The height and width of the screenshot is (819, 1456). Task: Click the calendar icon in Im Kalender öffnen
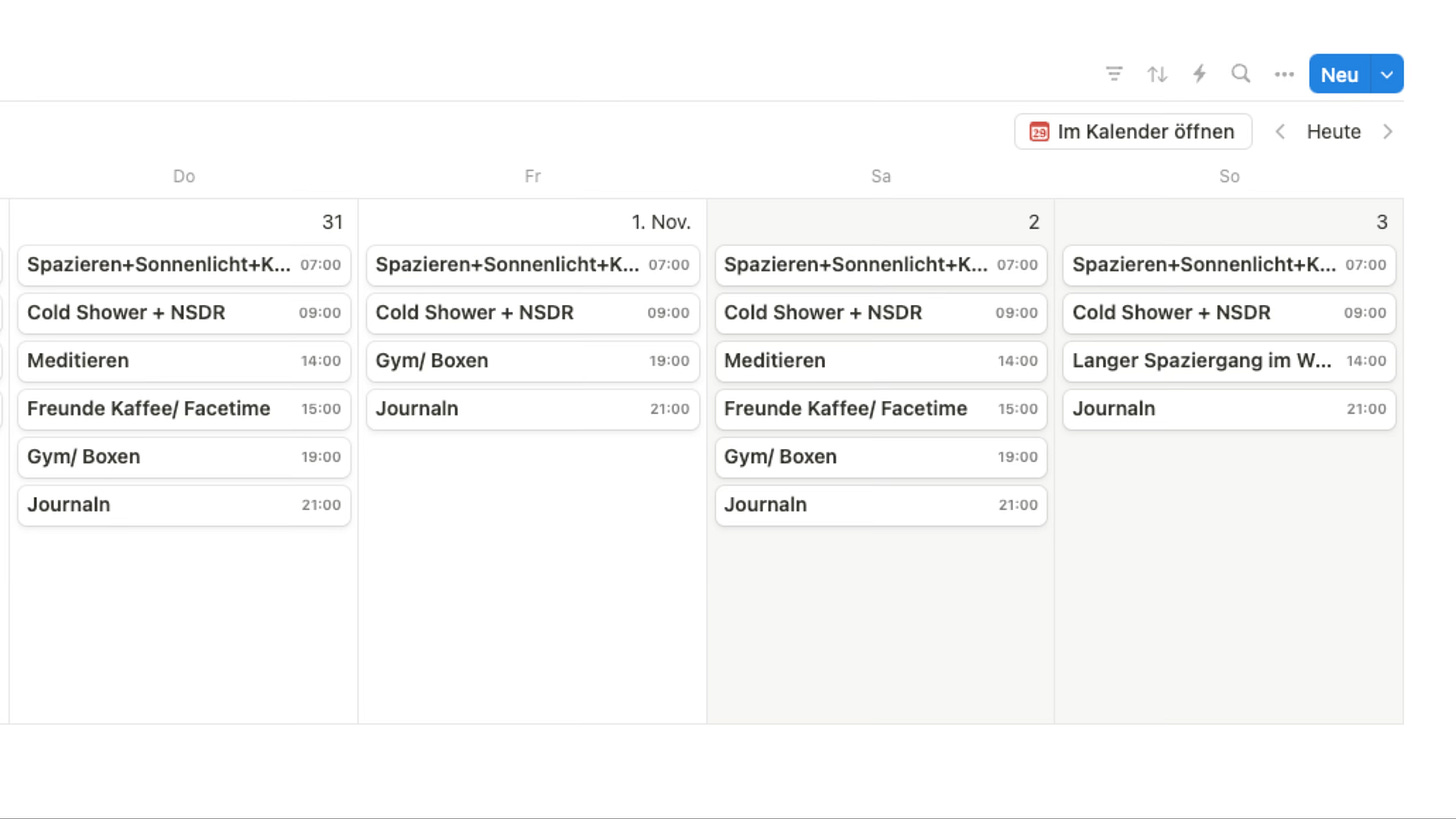tap(1039, 132)
